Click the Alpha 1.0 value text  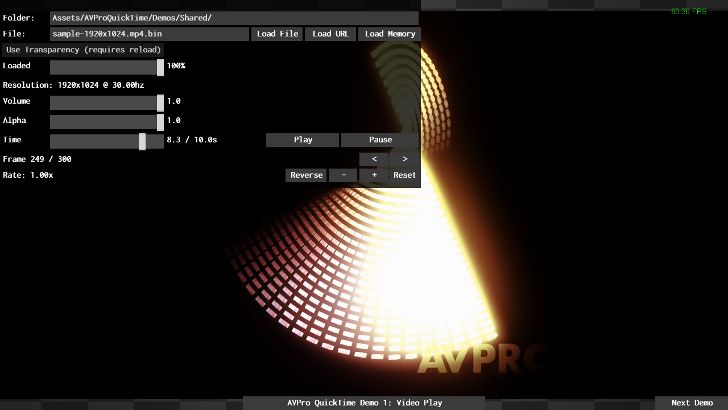[174, 121]
